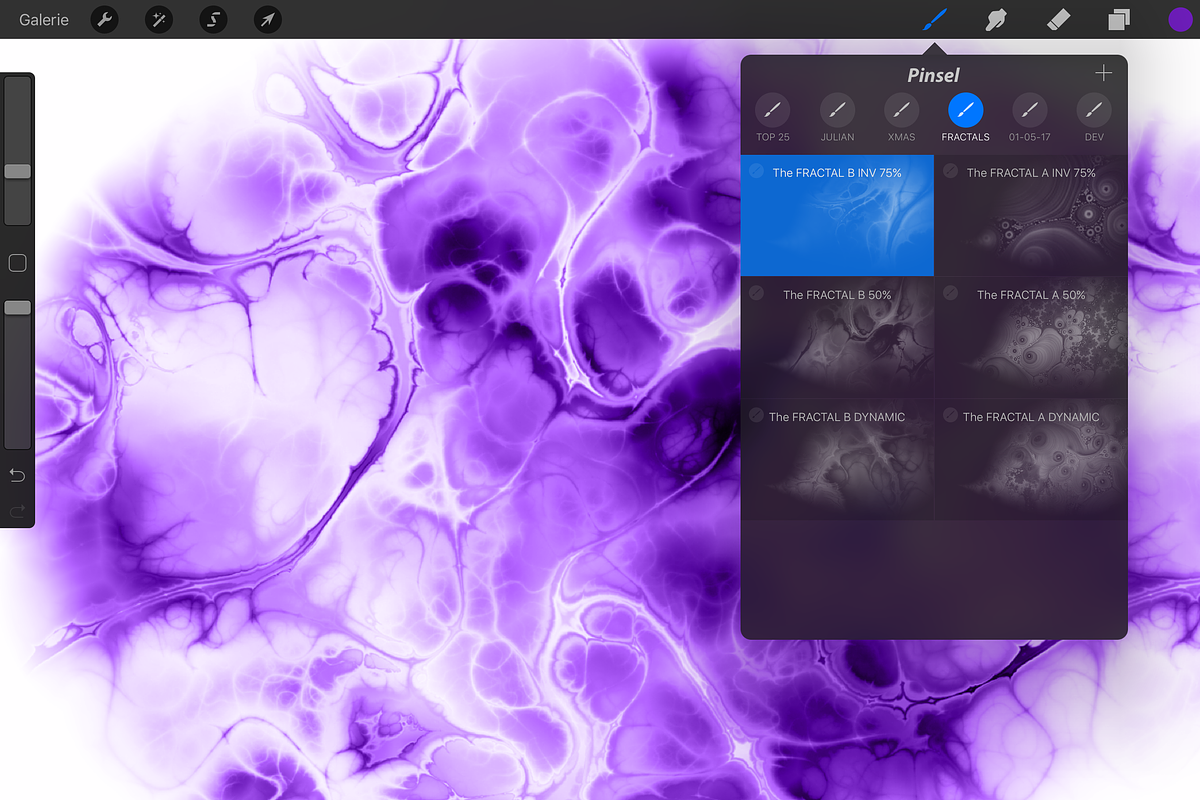Activate the Selection tool
This screenshot has width=1200, height=800.
point(213,19)
